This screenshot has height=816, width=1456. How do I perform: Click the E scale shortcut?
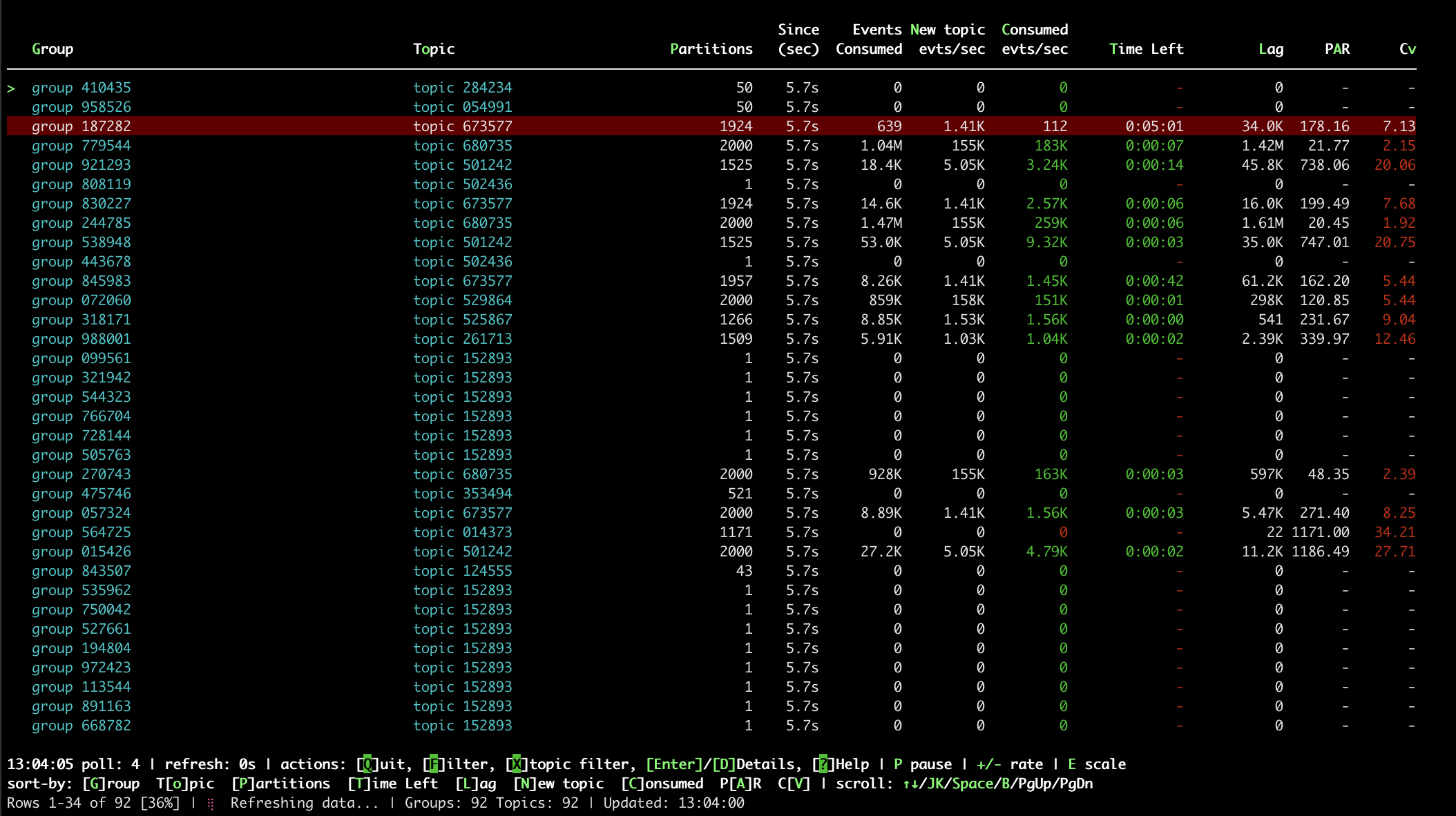[1072, 764]
